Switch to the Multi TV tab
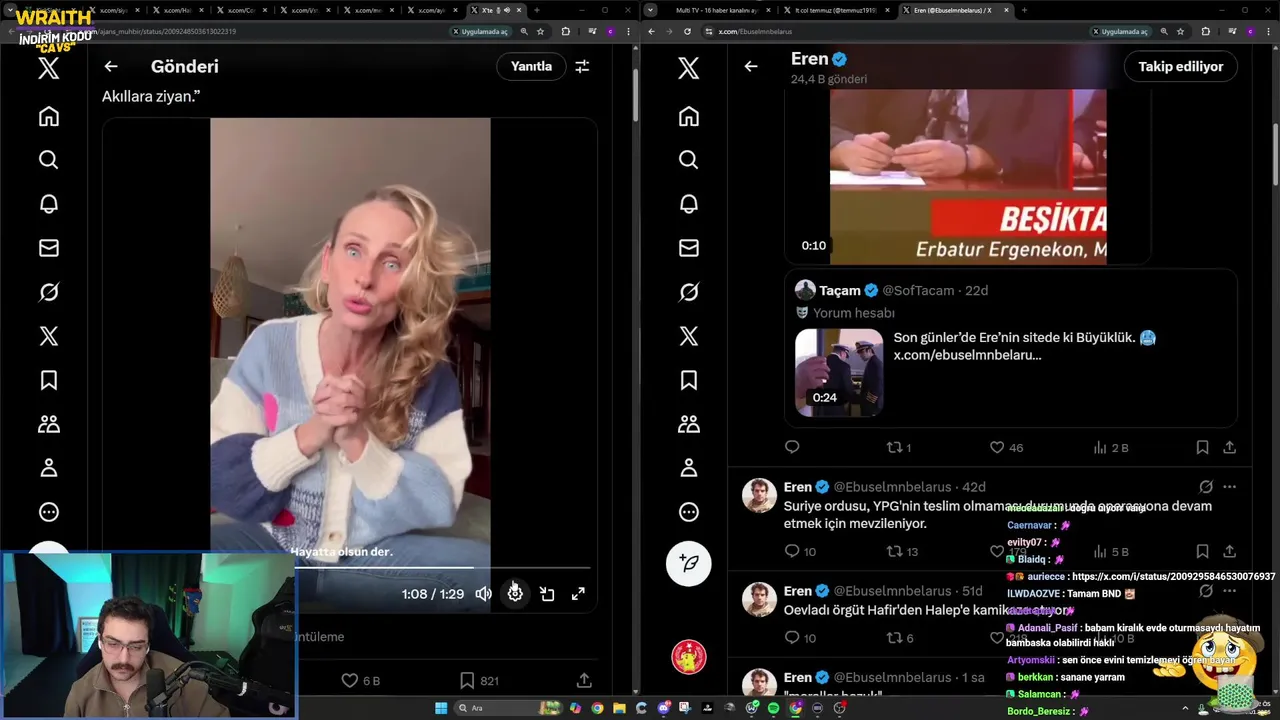 [x=718, y=10]
